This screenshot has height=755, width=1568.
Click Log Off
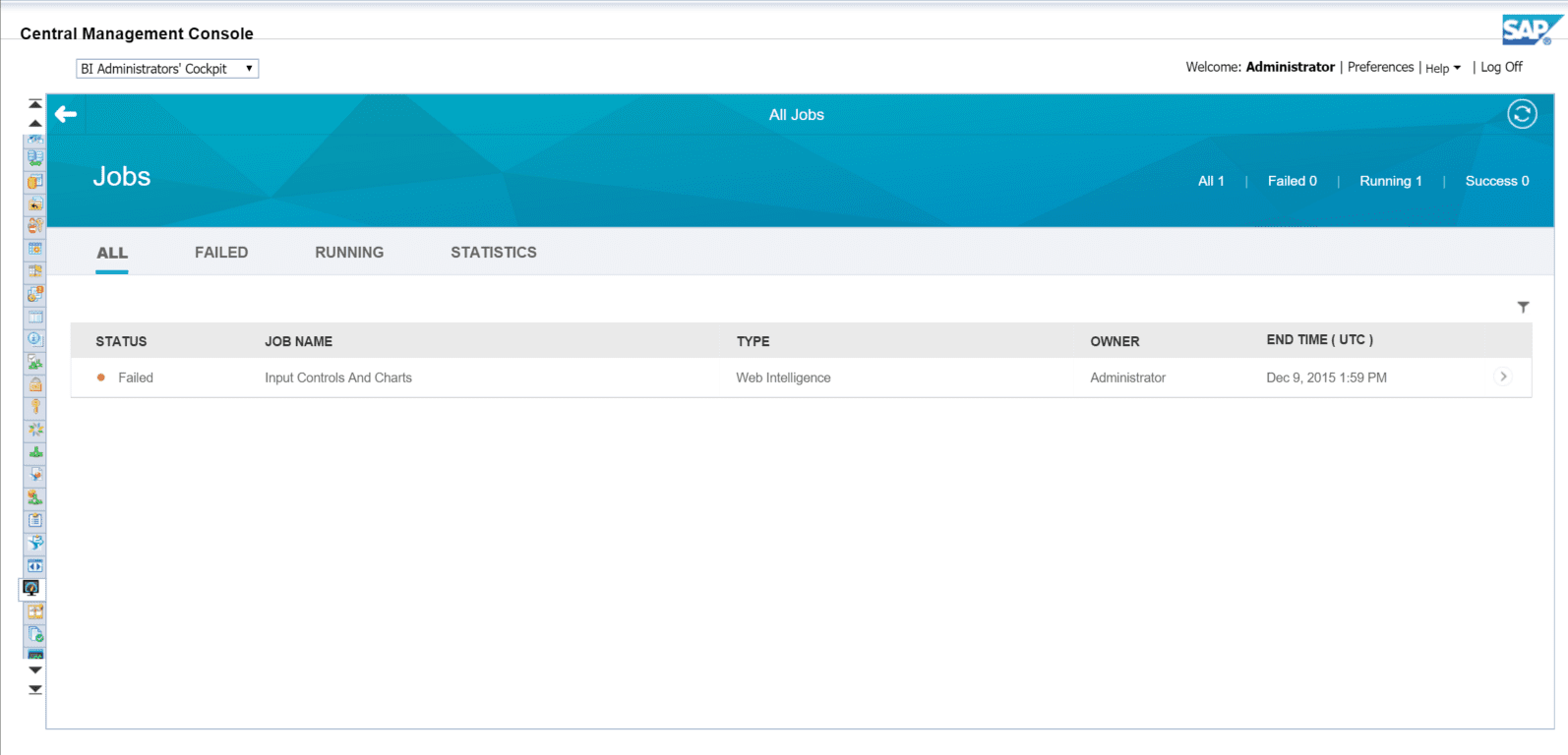[x=1501, y=67]
